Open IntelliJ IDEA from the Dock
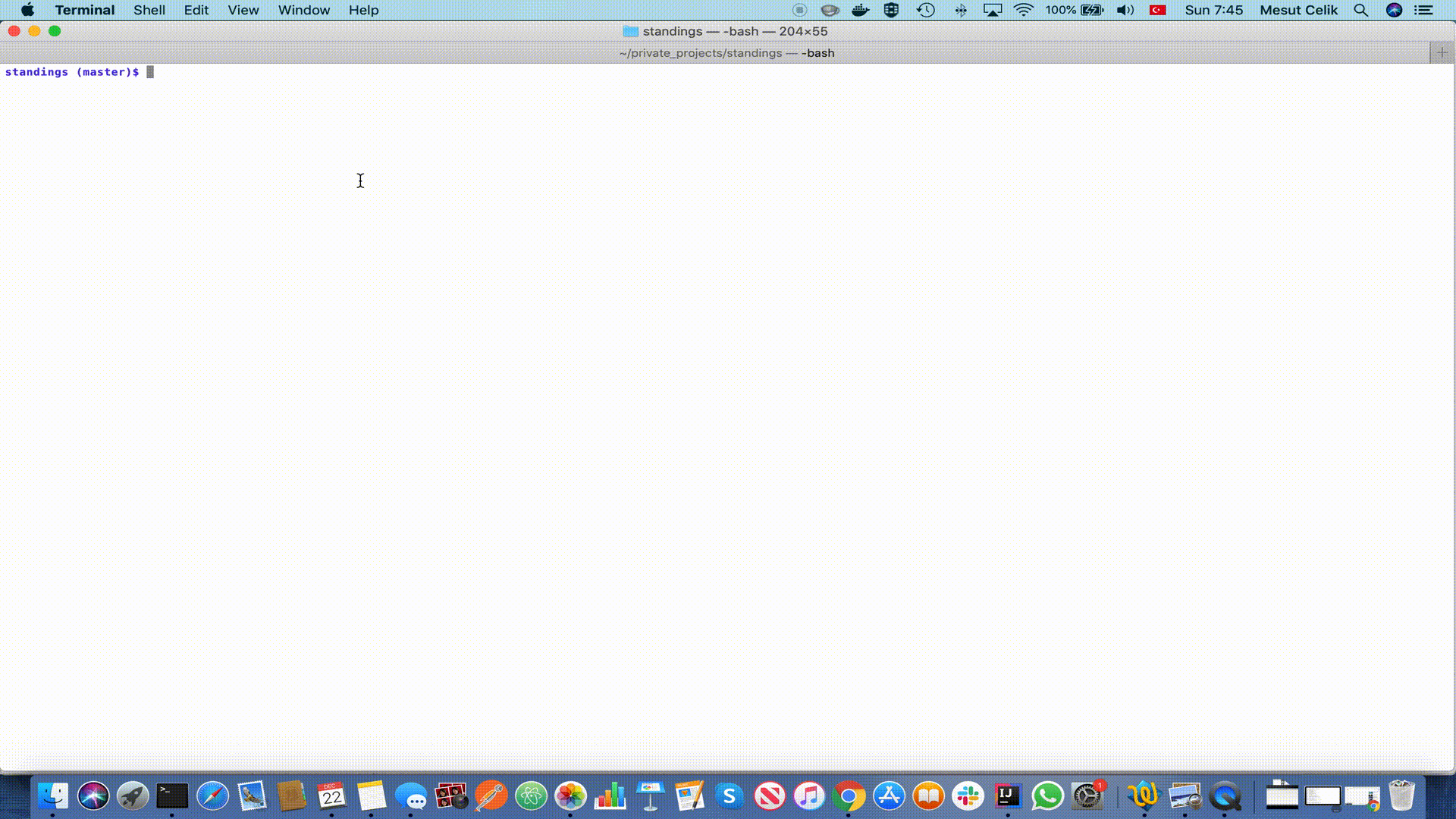 click(1007, 795)
